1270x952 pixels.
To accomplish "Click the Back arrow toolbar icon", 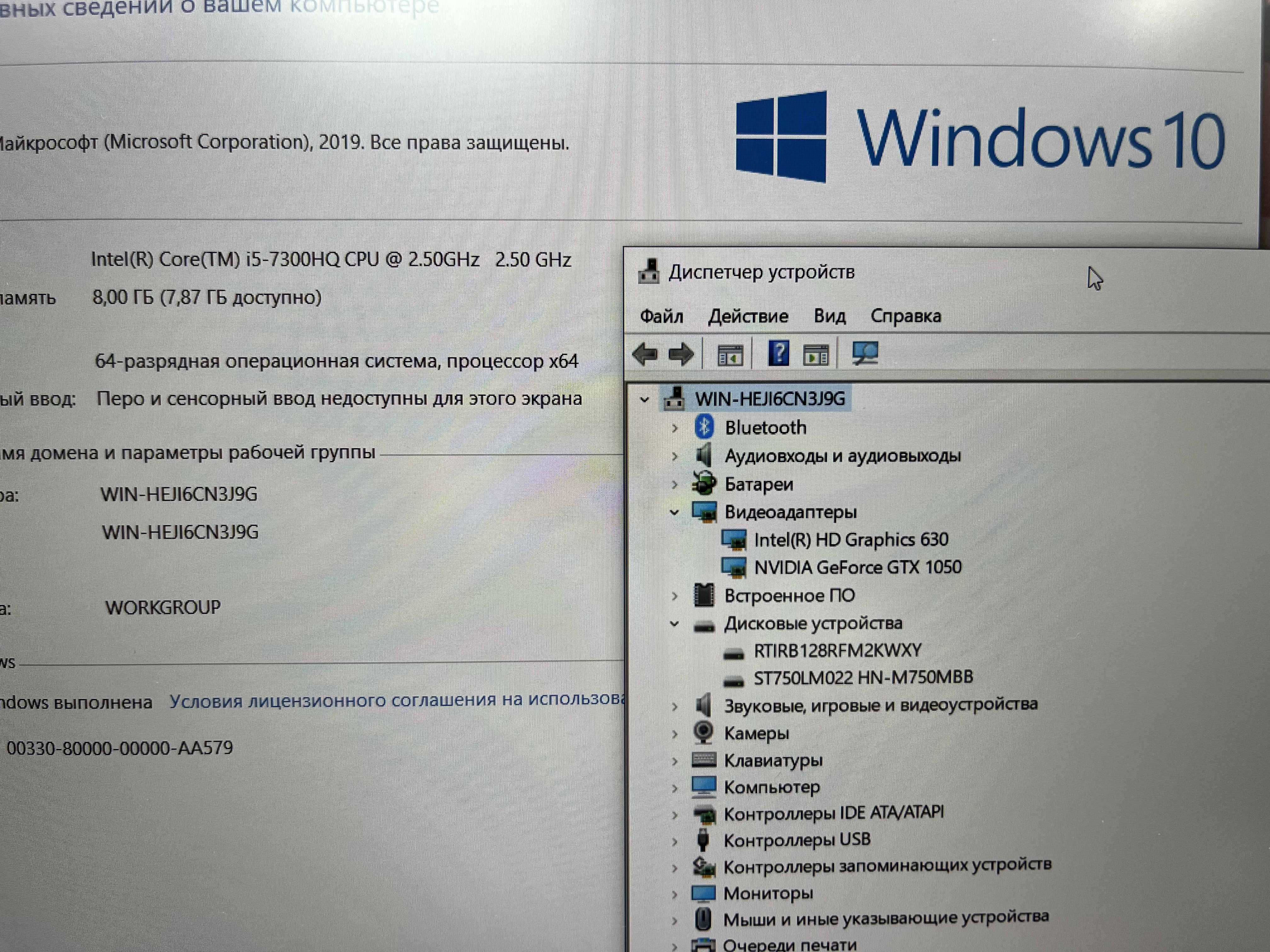I will [x=645, y=354].
